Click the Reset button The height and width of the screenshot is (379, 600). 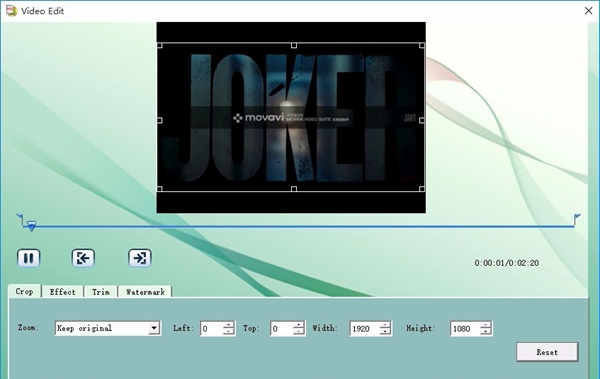pos(547,352)
